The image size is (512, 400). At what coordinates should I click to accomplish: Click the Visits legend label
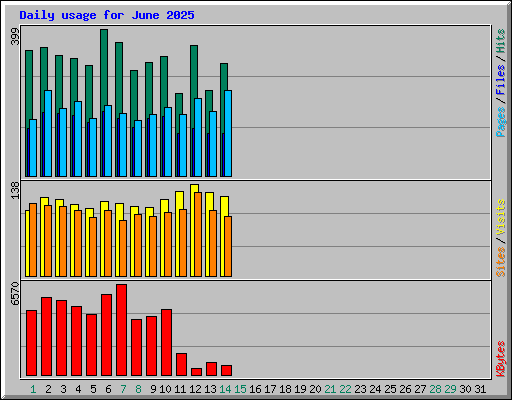501,218
